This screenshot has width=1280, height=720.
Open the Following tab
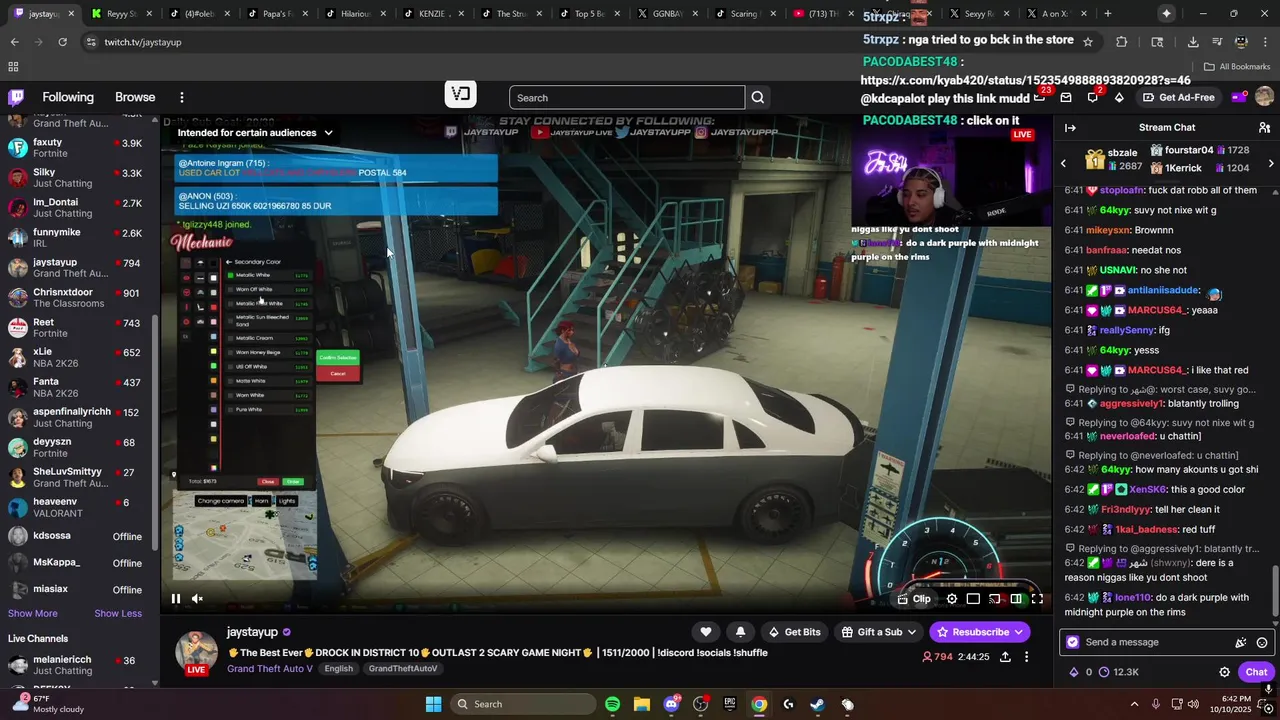[68, 97]
